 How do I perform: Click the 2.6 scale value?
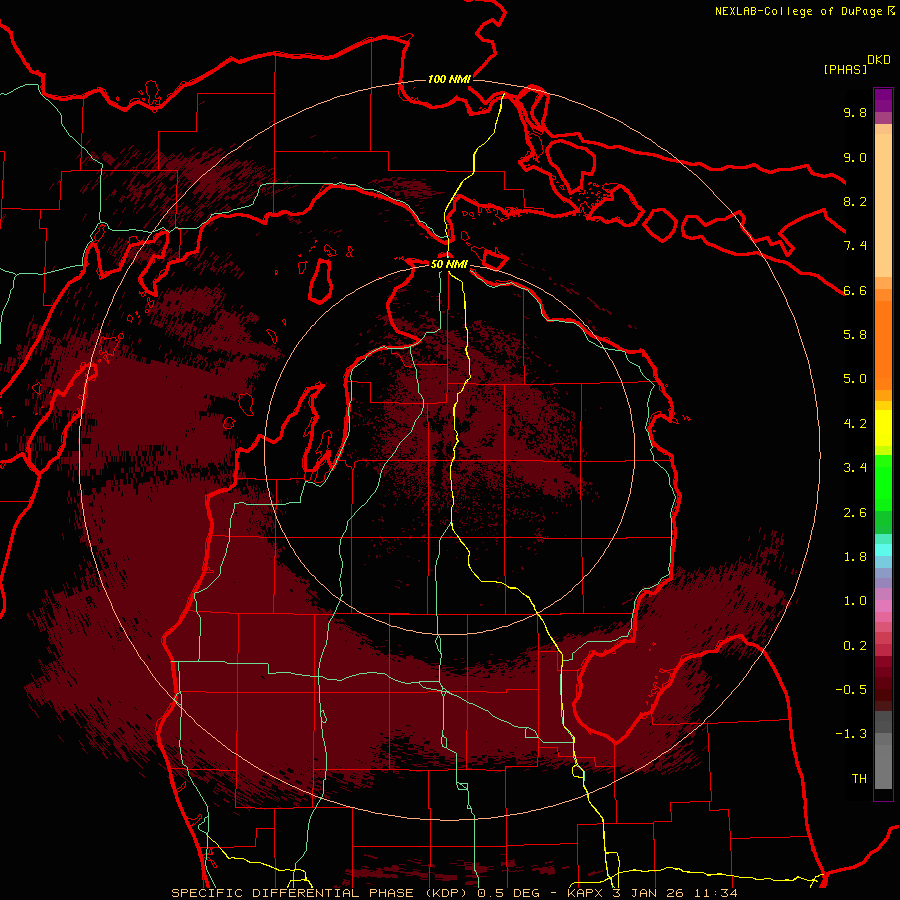click(855, 513)
